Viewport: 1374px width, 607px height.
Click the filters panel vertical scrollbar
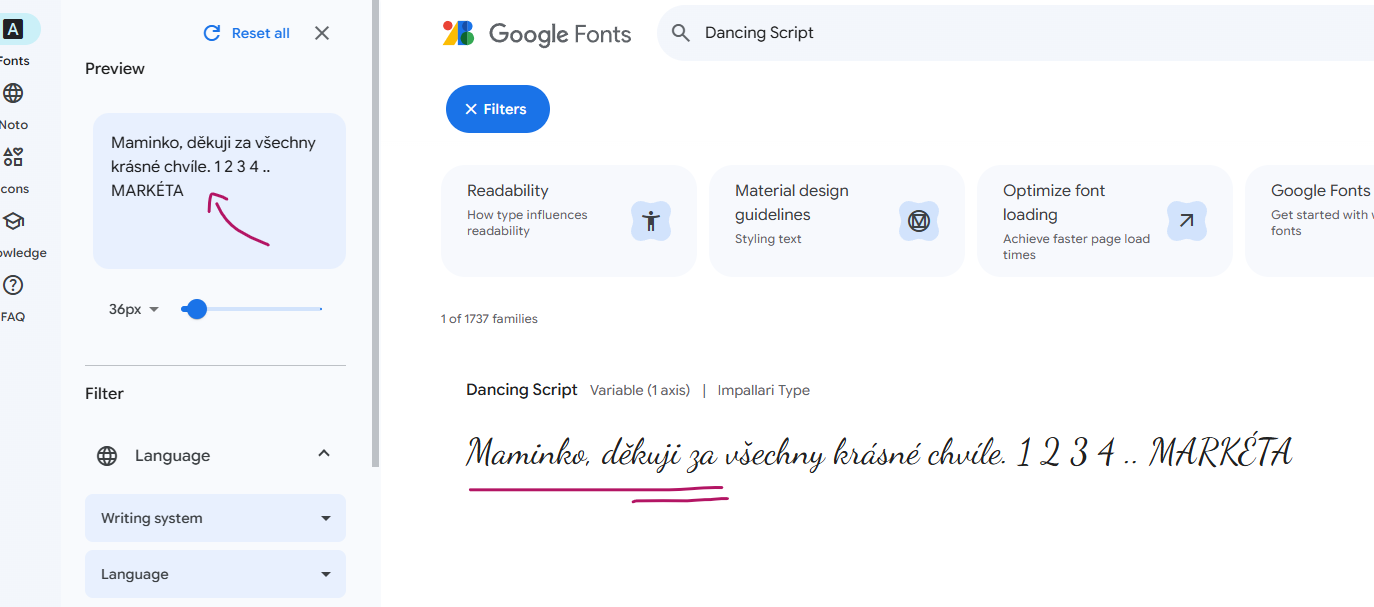376,233
